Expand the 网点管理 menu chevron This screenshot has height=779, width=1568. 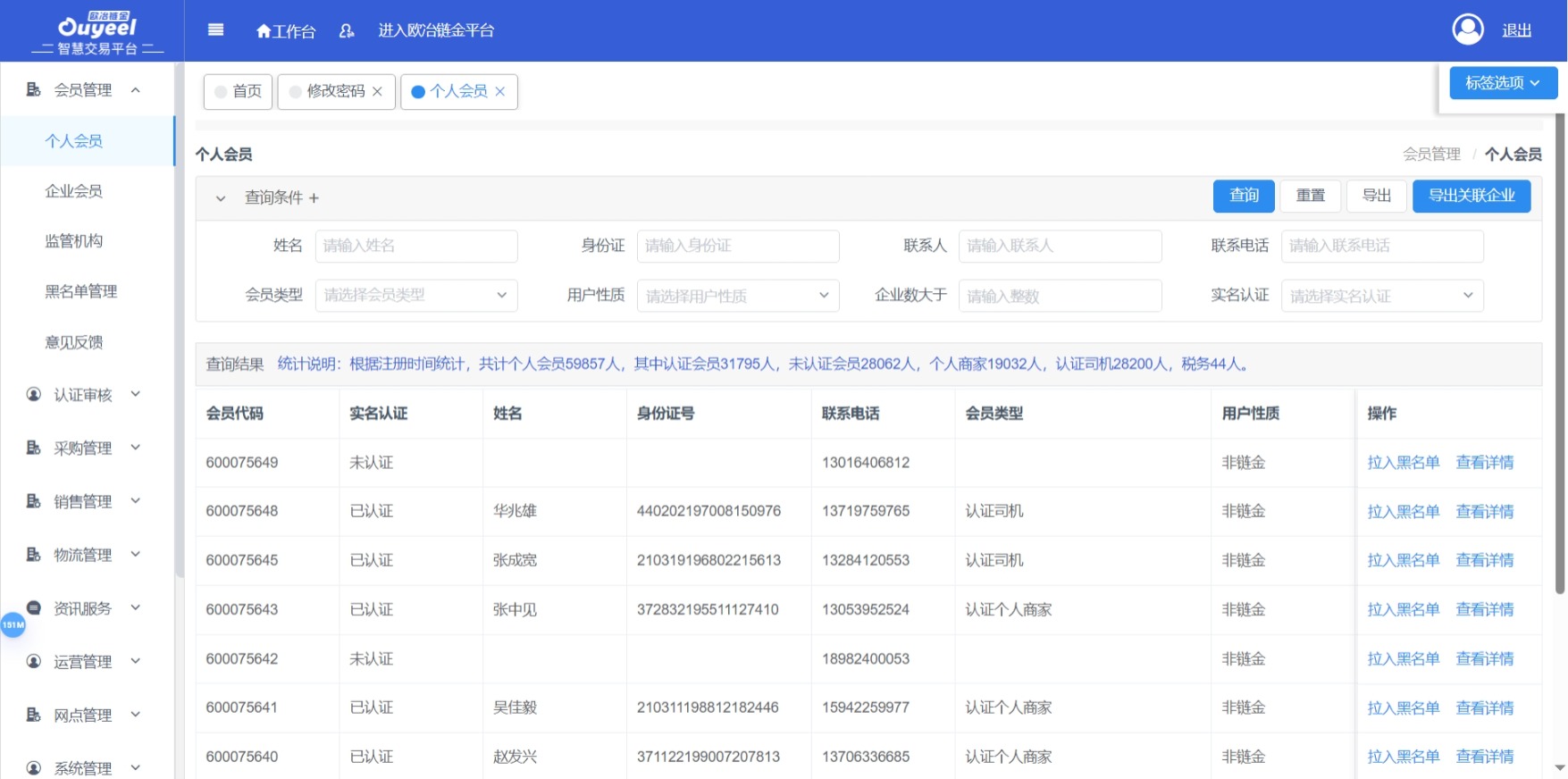pos(136,715)
